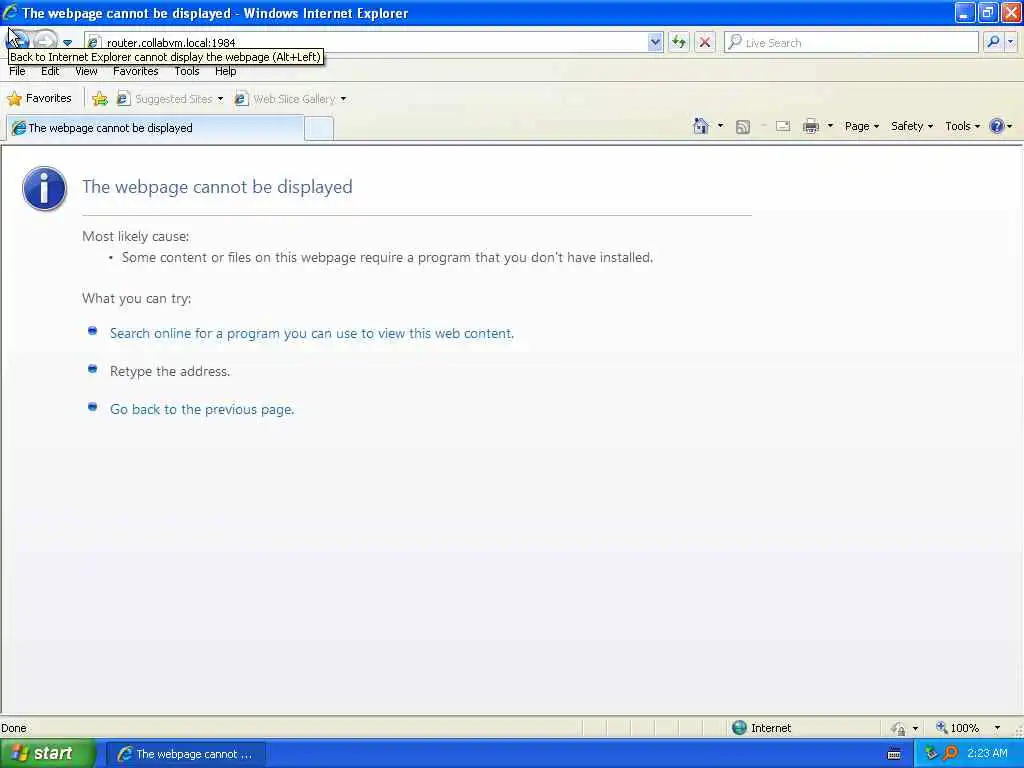Expand the Print options dropdown arrow
The height and width of the screenshot is (768, 1024).
830,126
